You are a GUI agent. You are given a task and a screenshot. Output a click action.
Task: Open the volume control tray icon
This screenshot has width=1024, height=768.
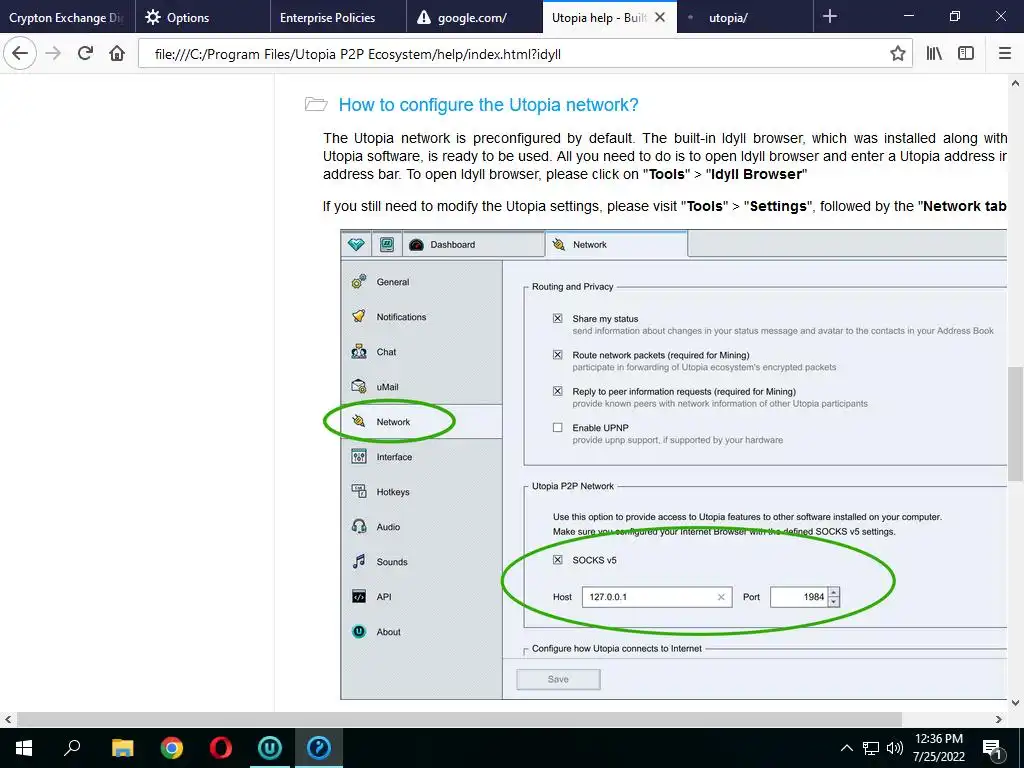(895, 748)
